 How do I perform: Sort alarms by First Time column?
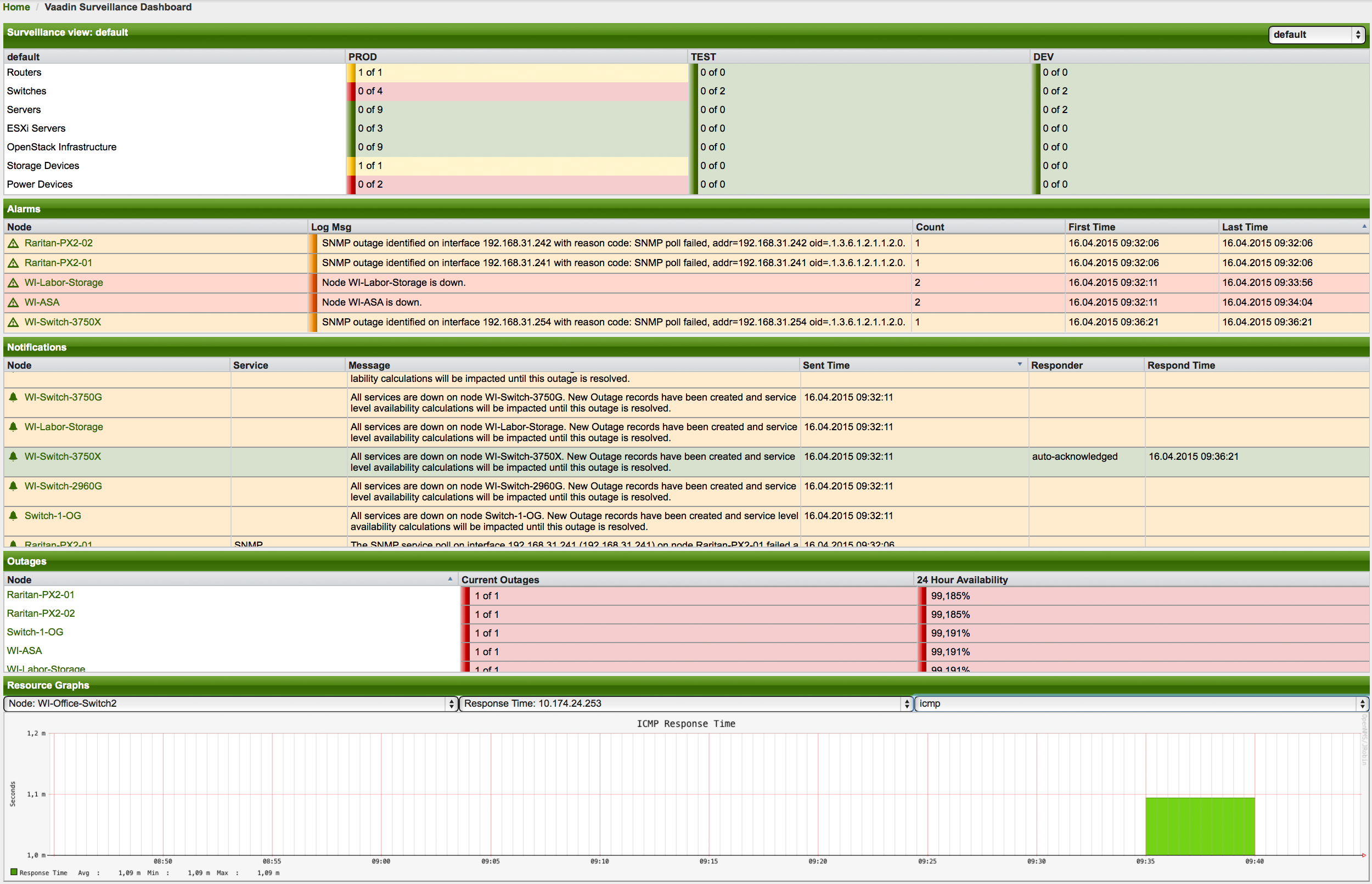(1142, 227)
